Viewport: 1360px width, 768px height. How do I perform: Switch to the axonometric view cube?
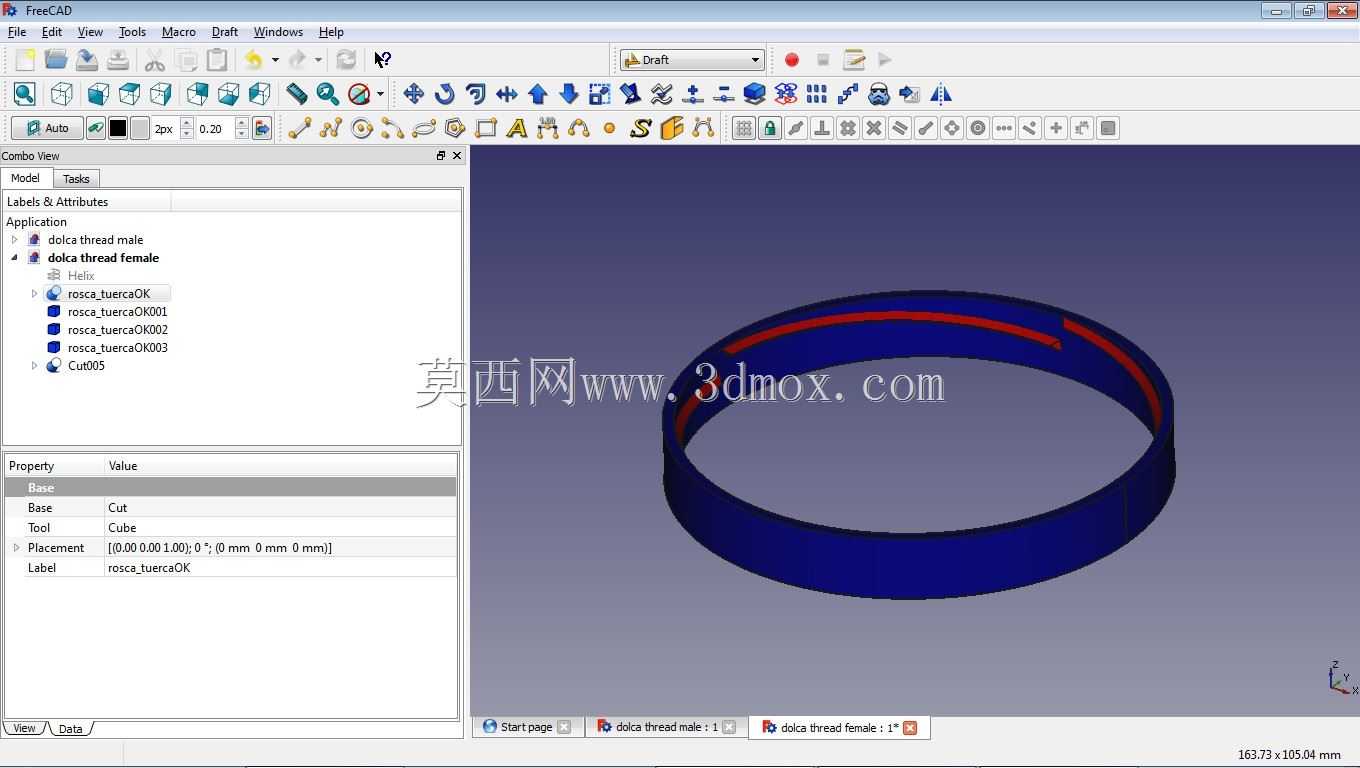tap(61, 94)
